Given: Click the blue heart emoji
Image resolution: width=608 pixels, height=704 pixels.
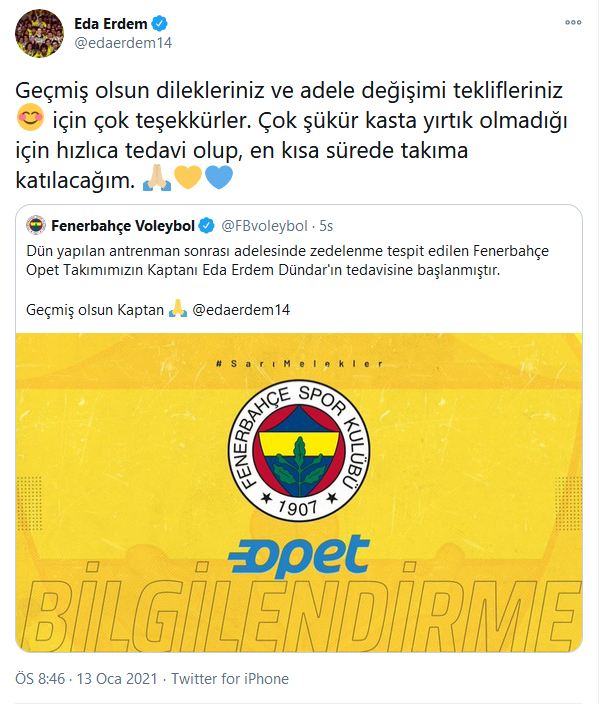Looking at the screenshot, I should 219,178.
